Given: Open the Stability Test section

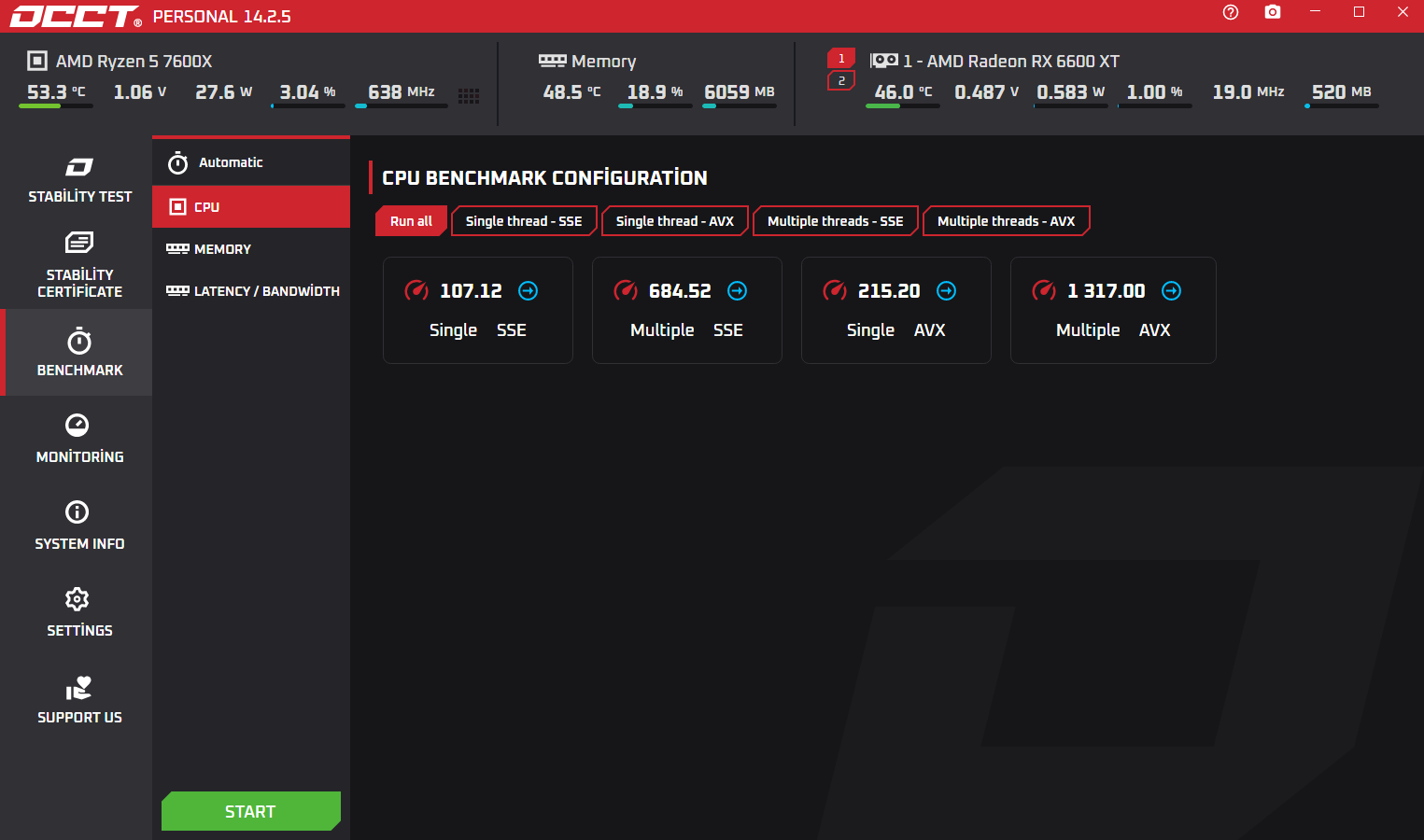Looking at the screenshot, I should [x=79, y=180].
